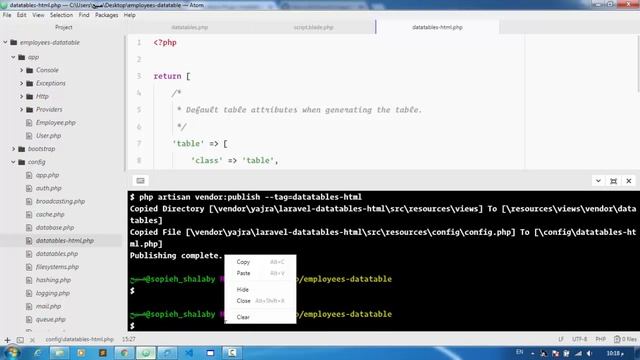This screenshot has height=360, width=640.
Task: Click the close-all terminals X icon in status bar
Action: coord(32,340)
